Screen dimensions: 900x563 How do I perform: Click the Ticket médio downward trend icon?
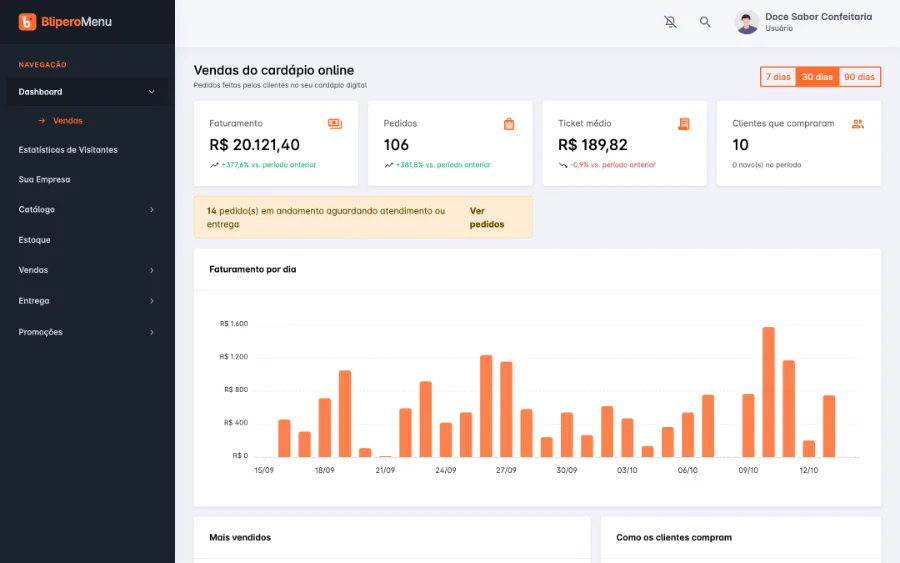click(563, 165)
